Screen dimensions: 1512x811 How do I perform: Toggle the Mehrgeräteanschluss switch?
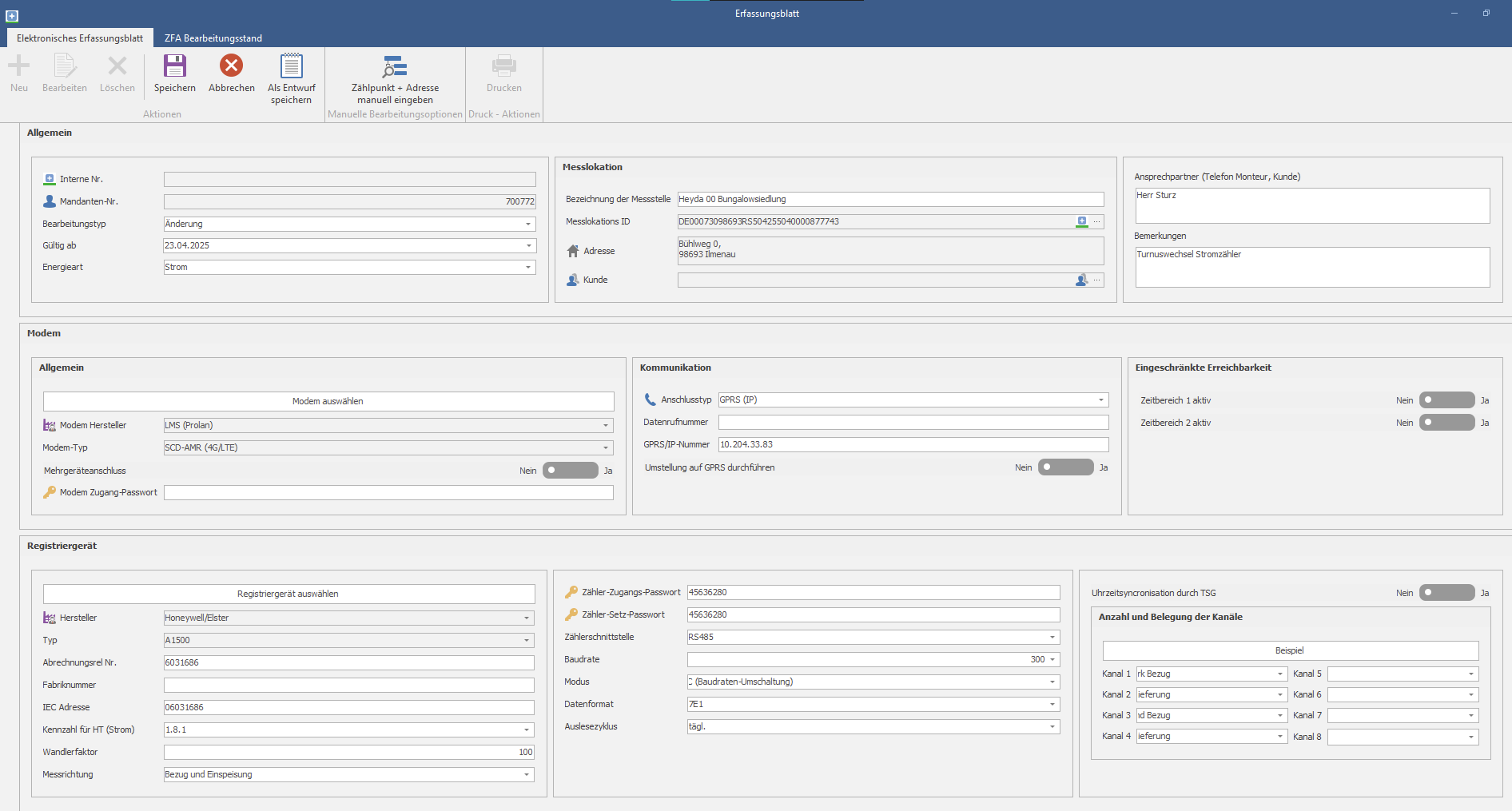coord(570,471)
